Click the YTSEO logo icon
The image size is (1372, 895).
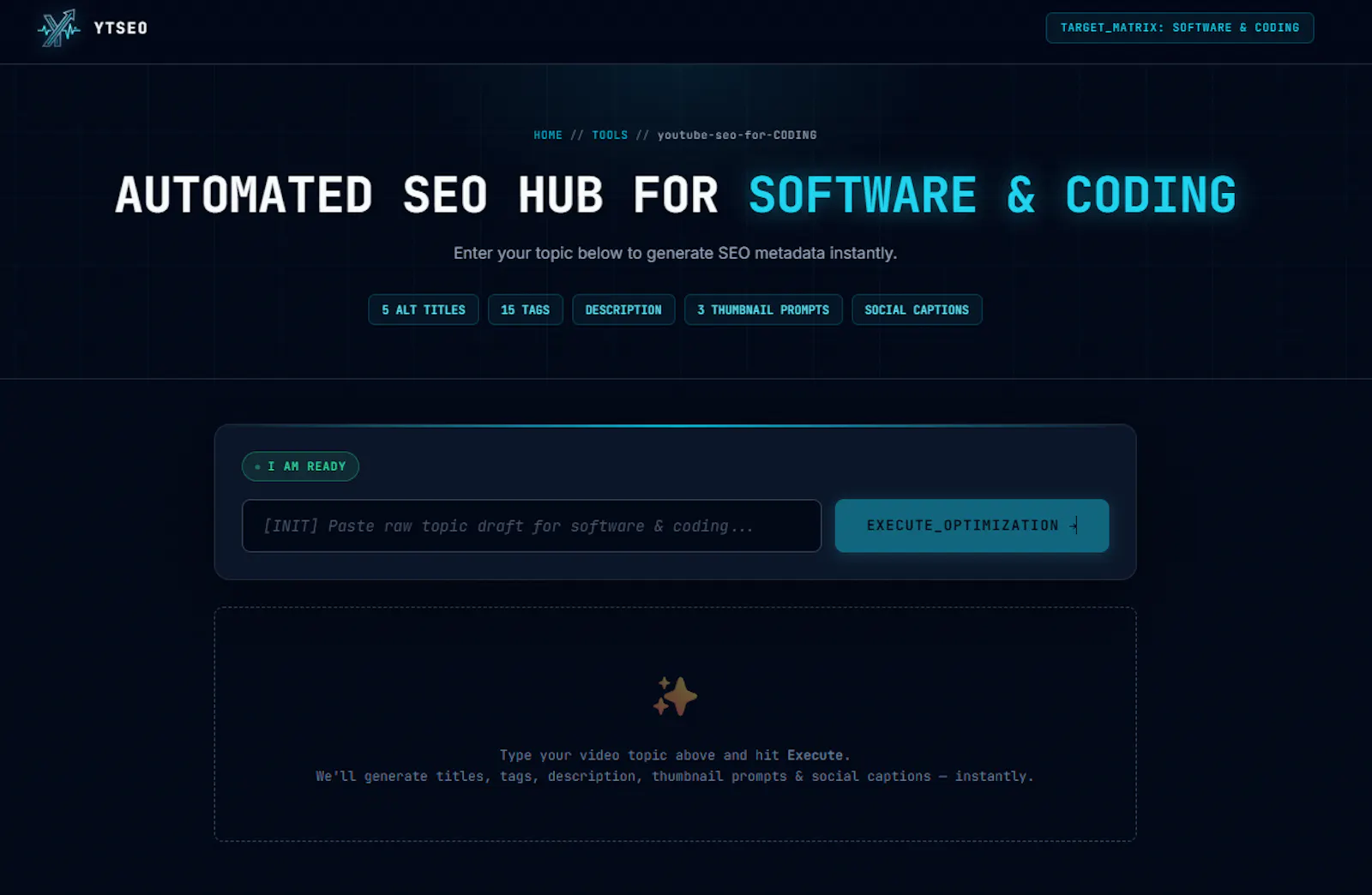[59, 28]
